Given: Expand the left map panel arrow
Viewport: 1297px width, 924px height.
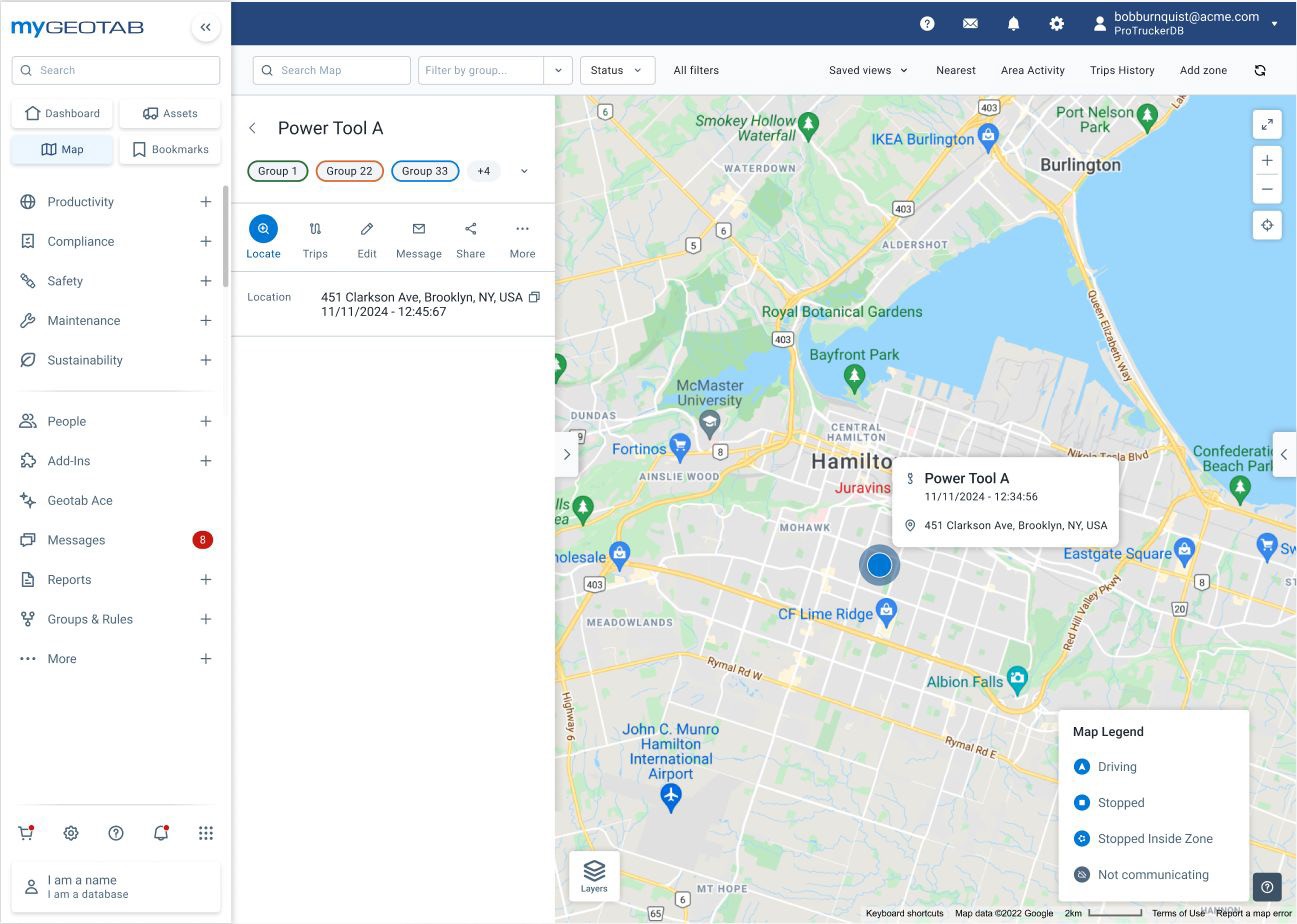Looking at the screenshot, I should [x=567, y=454].
